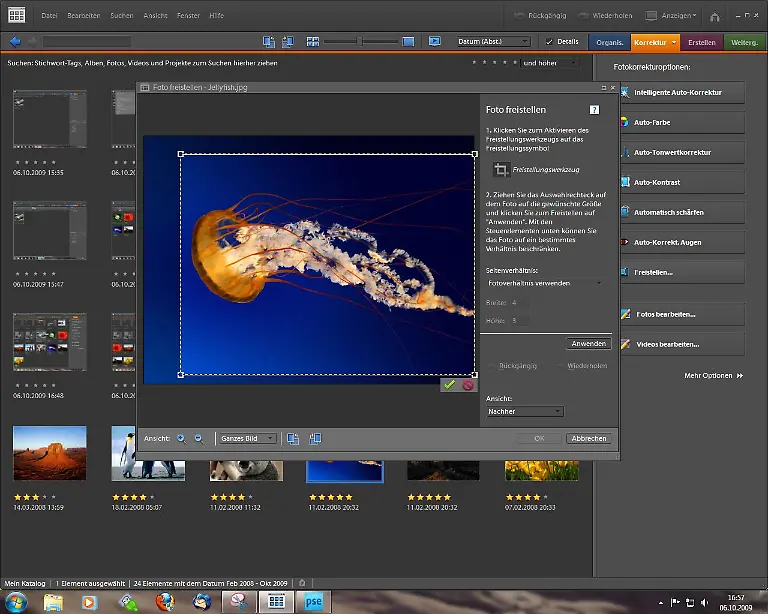Viewport: 768px width, 614px height.
Task: Open the help question mark in Foto freistellen
Action: pyautogui.click(x=594, y=110)
